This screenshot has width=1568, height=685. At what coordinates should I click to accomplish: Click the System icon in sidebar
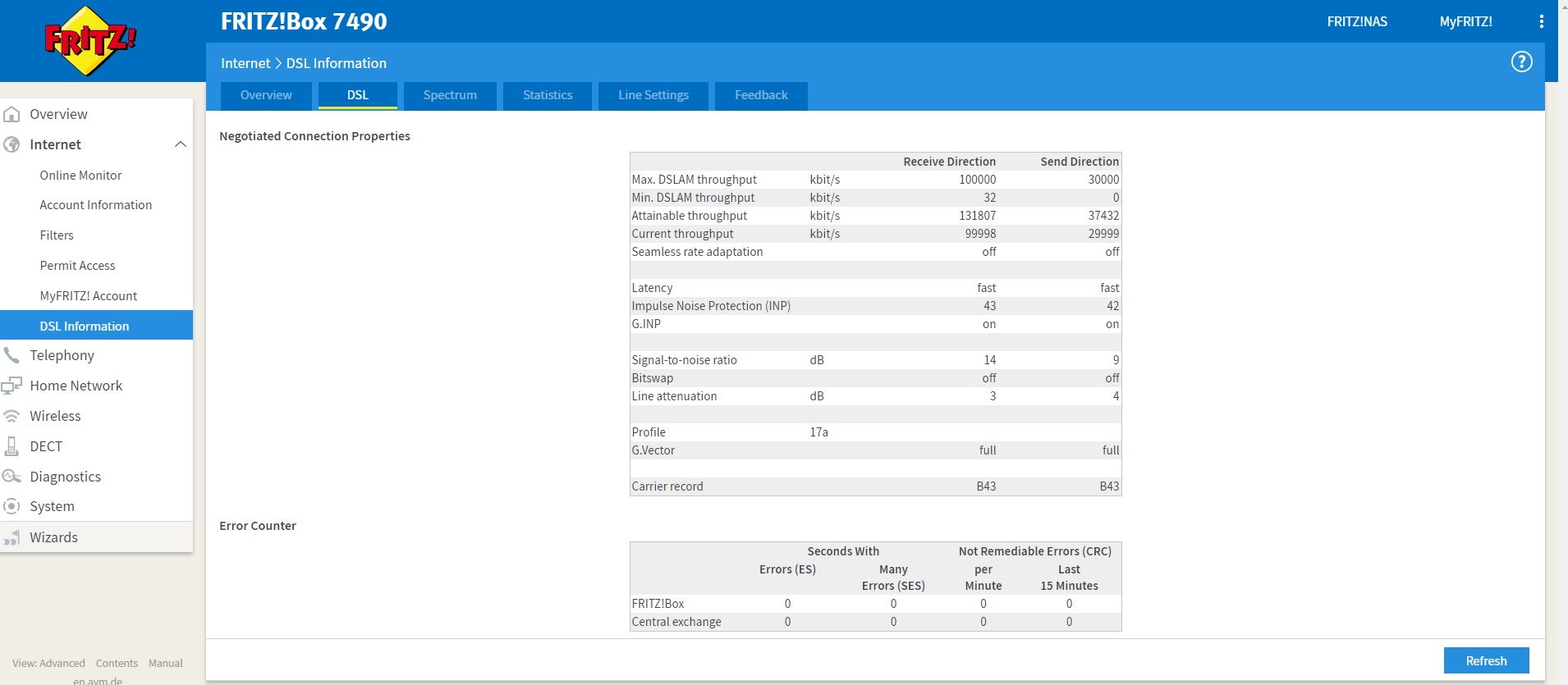[x=12, y=507]
